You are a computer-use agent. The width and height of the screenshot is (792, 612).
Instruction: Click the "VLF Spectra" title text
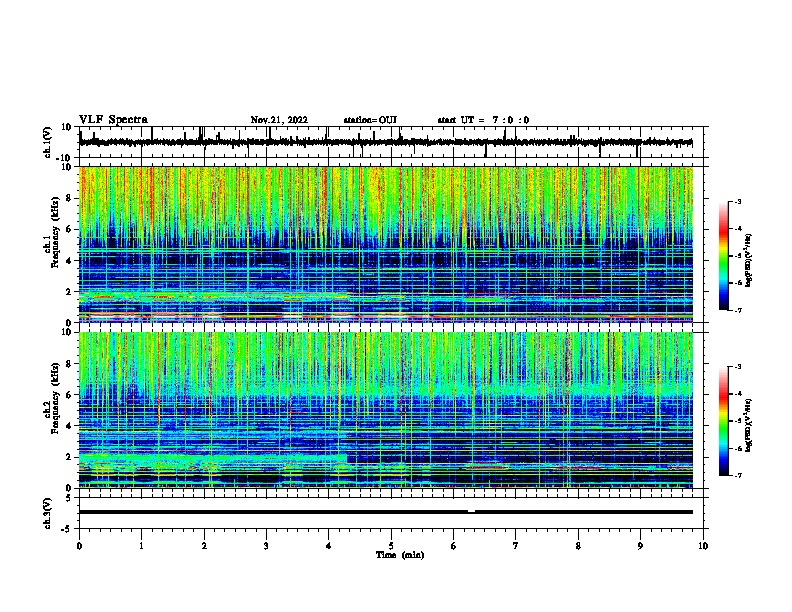click(113, 120)
